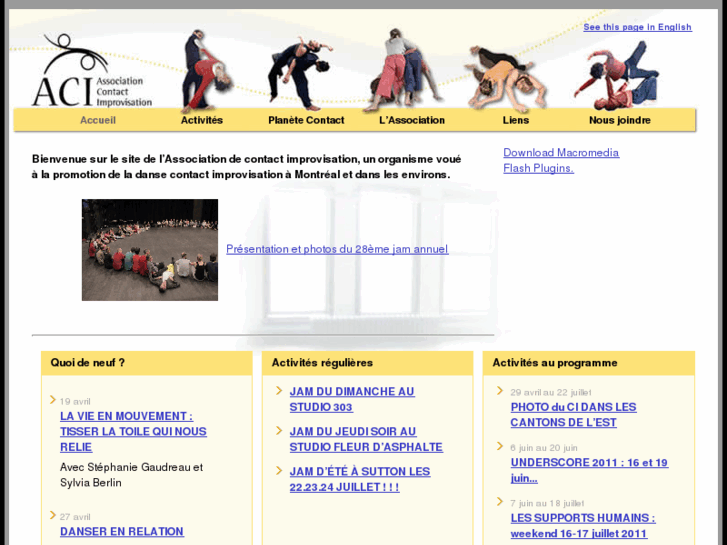Open JAM D'ÉTÉ À SUTTON link
This screenshot has height=545, width=727.
(360, 479)
